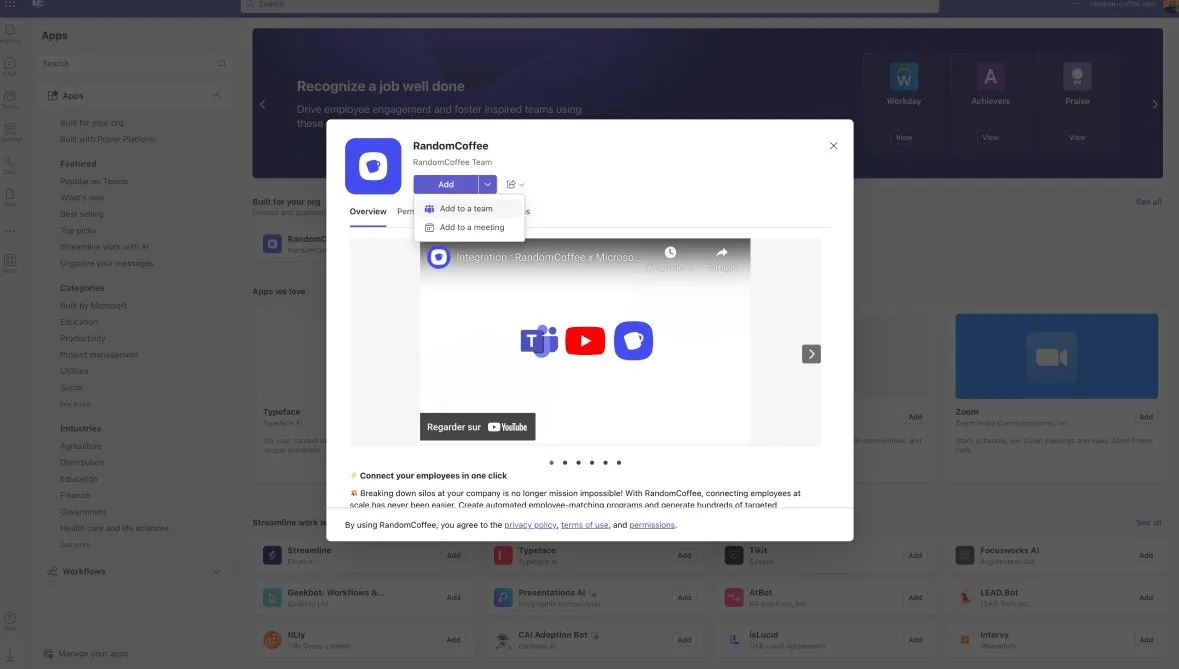Collapse the Apps section chevron
Screen dimensions: 1179x669
coord(217,96)
